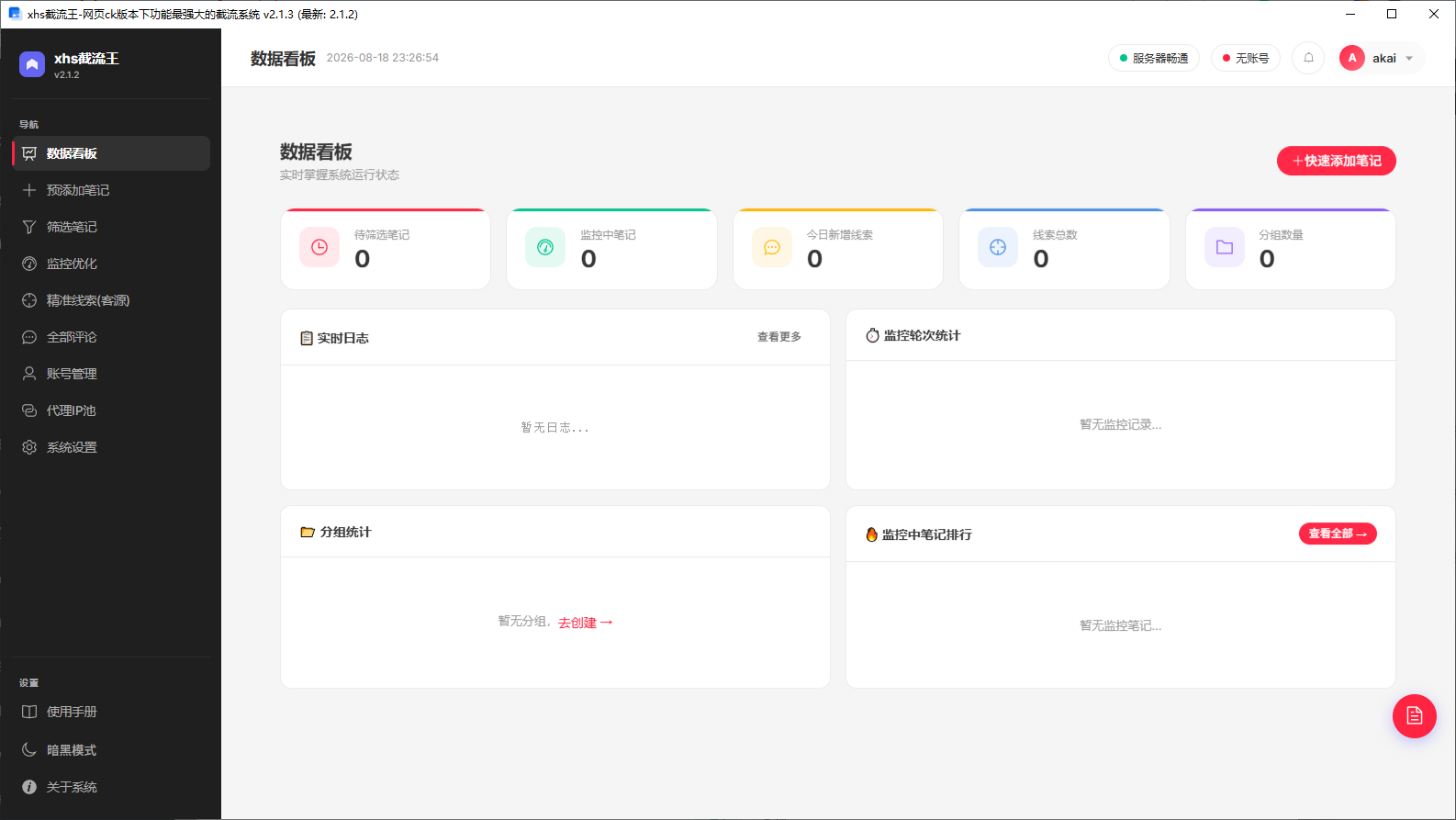Open the 数据看板 sidebar item
The image size is (1456, 820).
pos(111,153)
